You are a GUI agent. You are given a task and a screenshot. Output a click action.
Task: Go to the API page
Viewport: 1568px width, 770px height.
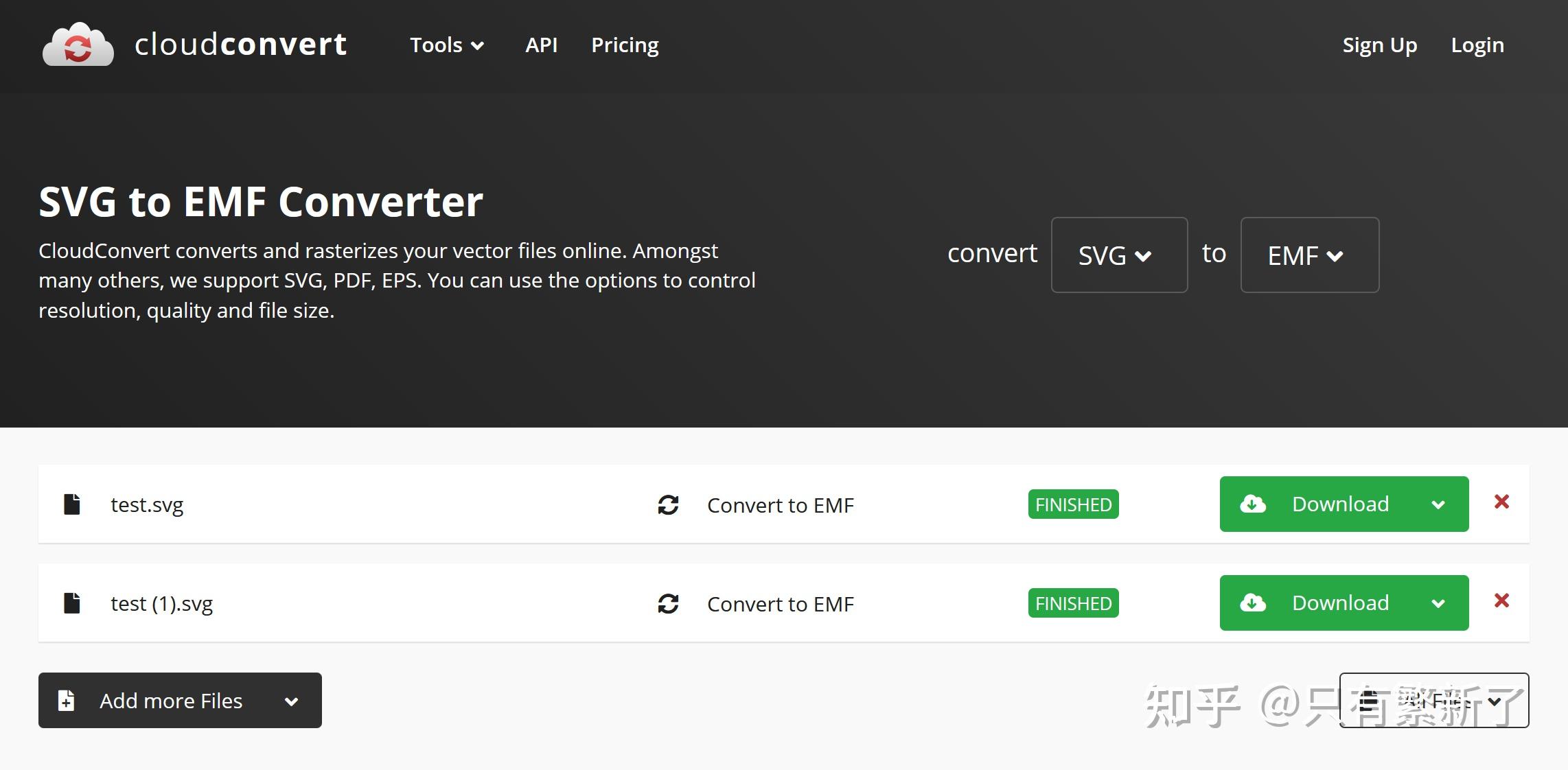point(541,45)
